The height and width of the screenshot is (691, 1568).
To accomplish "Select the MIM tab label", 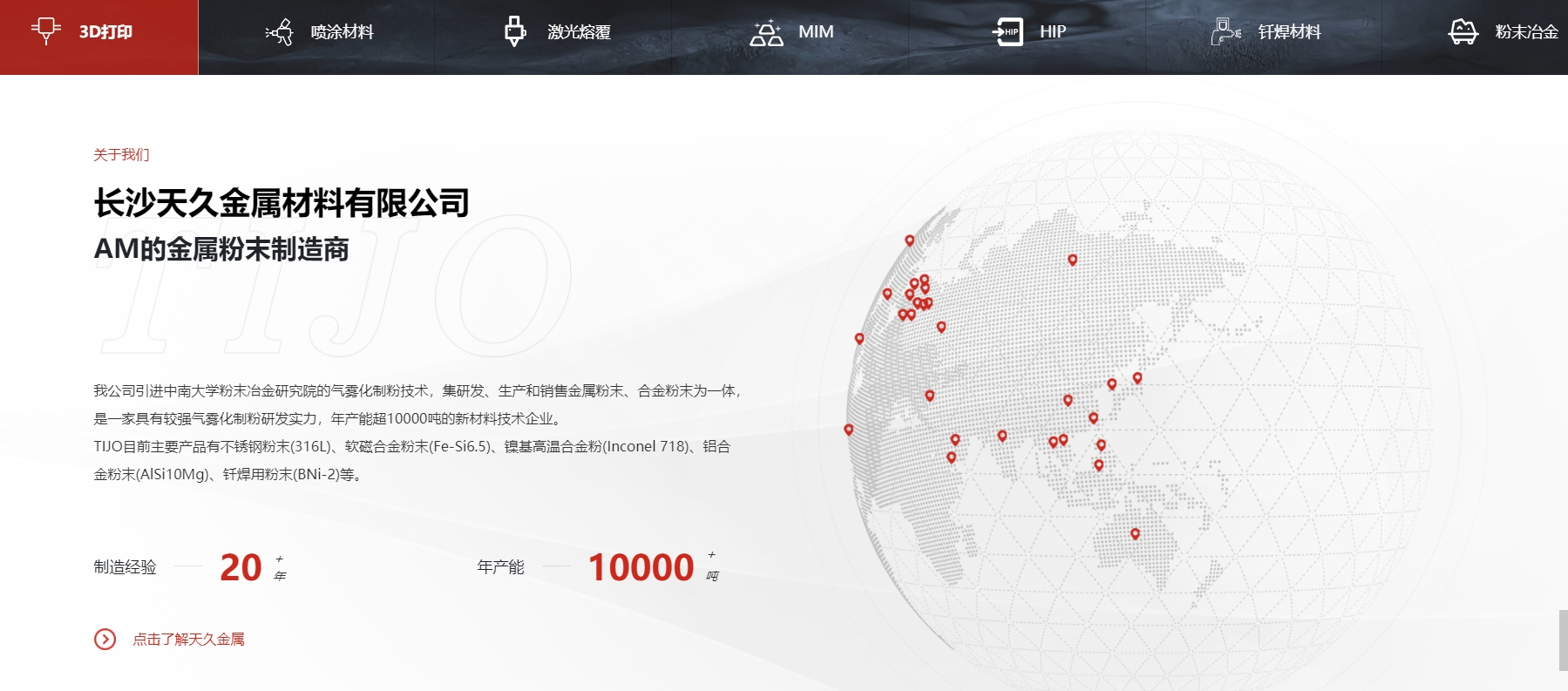I will click(x=816, y=32).
